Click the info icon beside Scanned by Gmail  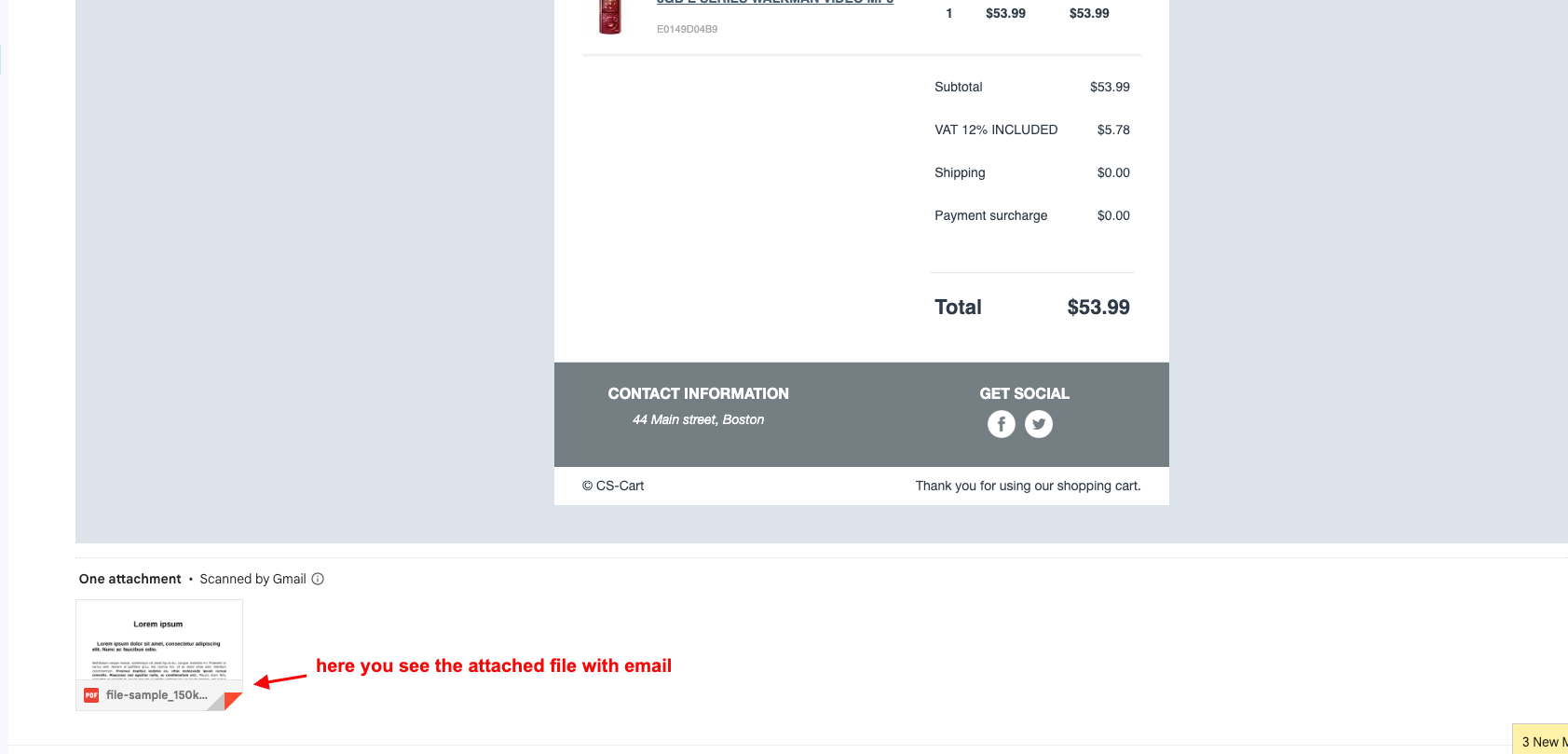(x=318, y=579)
